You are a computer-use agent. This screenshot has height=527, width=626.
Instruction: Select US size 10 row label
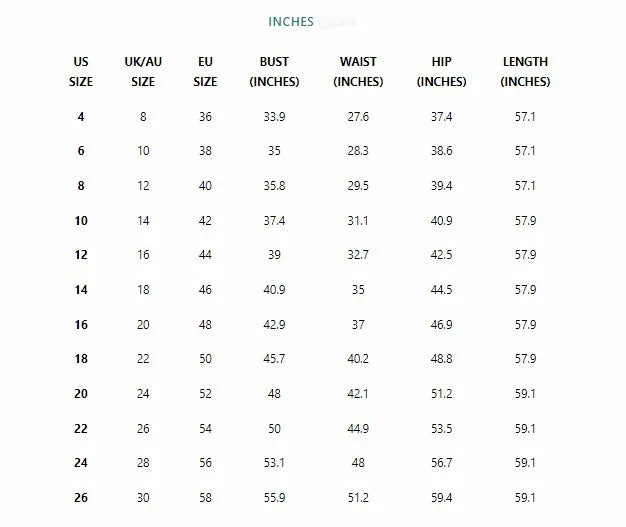click(x=81, y=221)
